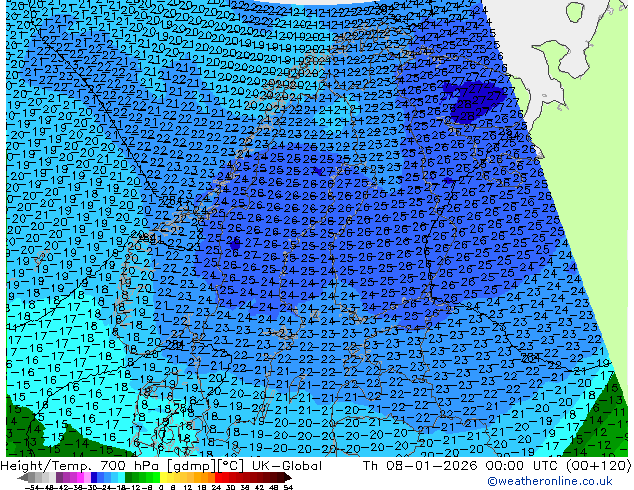Click the '(00+120)' forecast offset text
The image size is (634, 490).
click(599, 466)
